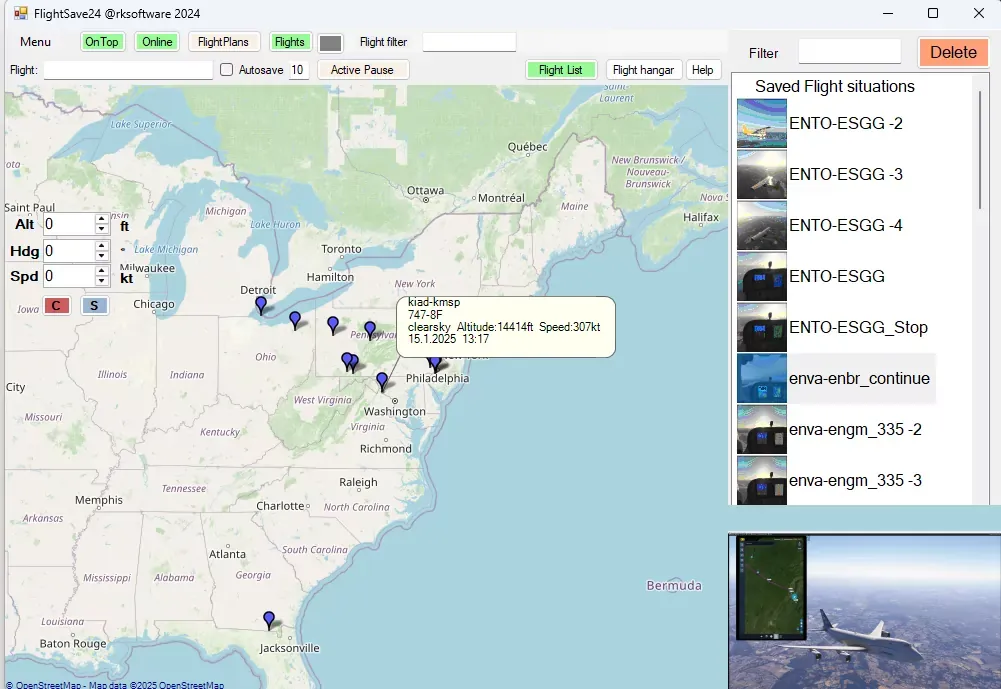
Task: Select the flight pin near Jacksonville
Action: point(268,620)
